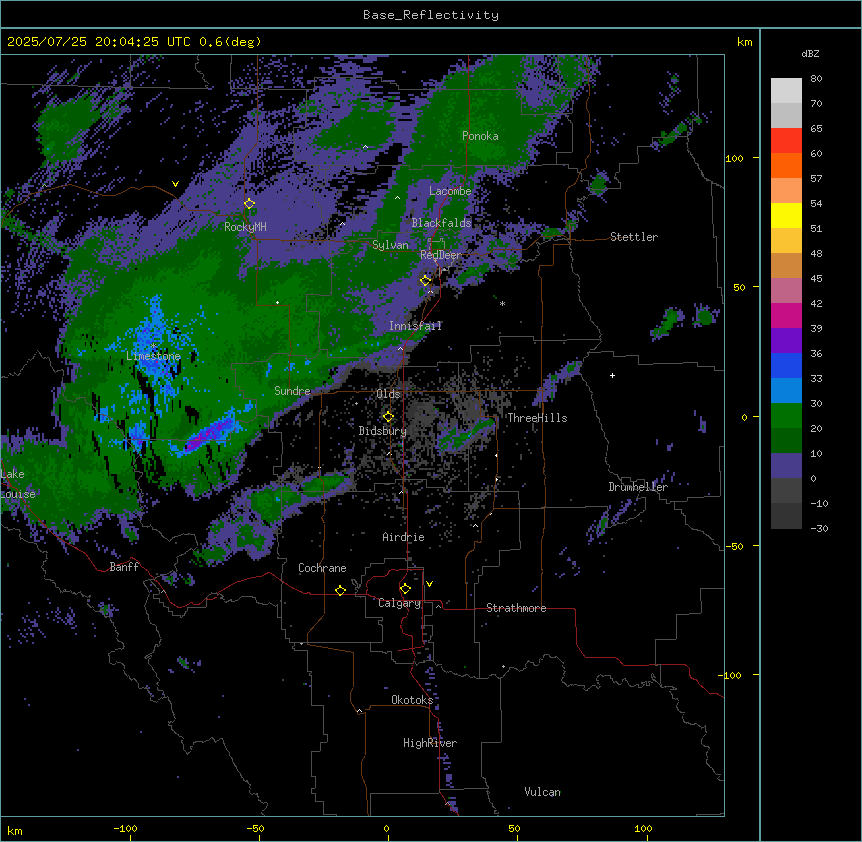Click the Sylvan label

coord(390,245)
